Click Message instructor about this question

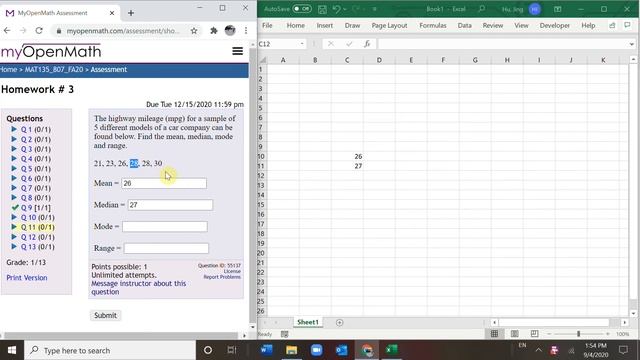coord(138,287)
